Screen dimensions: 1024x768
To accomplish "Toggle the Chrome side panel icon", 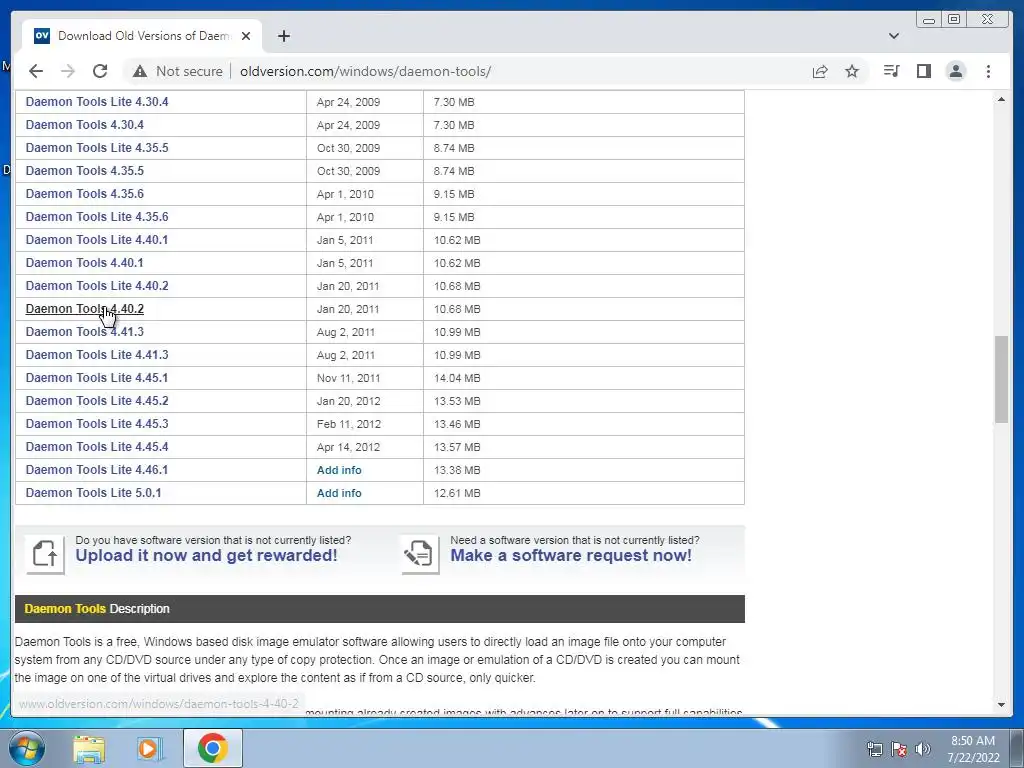I will [x=923, y=71].
